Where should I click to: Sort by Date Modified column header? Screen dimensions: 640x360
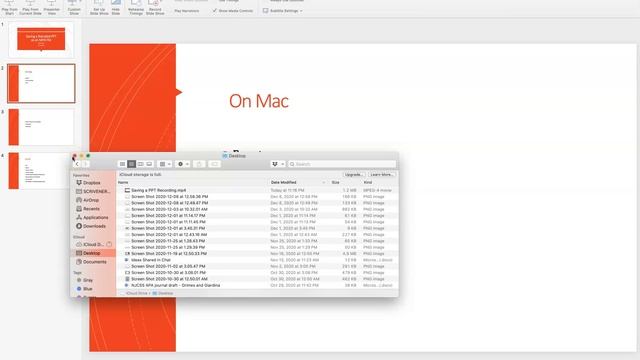point(284,182)
